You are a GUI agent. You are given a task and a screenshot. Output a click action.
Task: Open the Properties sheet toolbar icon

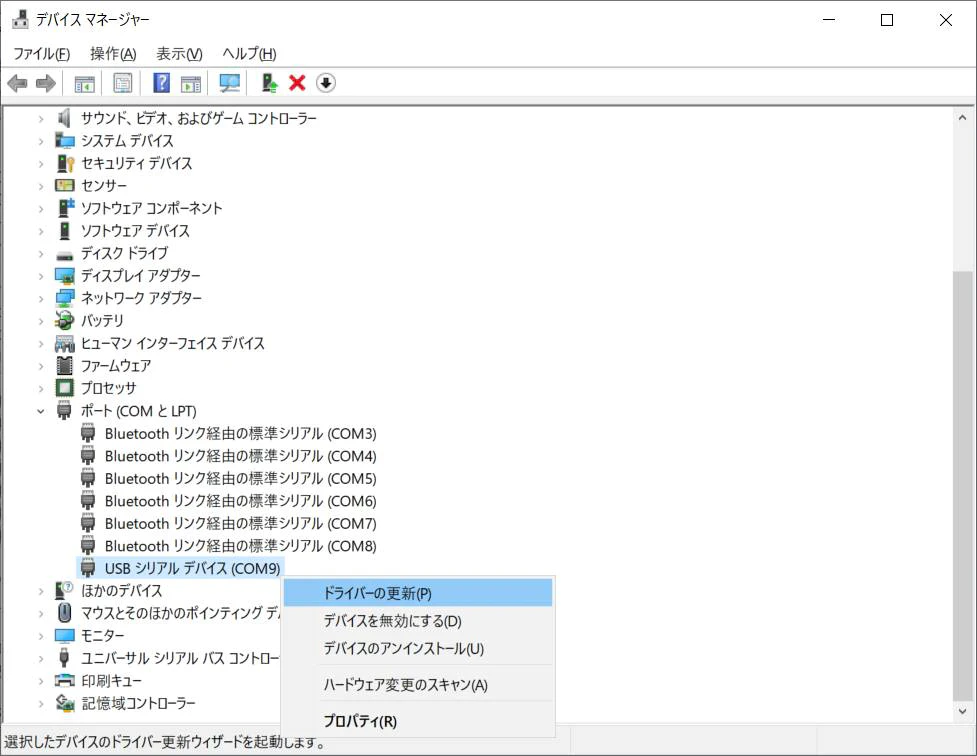click(x=123, y=83)
